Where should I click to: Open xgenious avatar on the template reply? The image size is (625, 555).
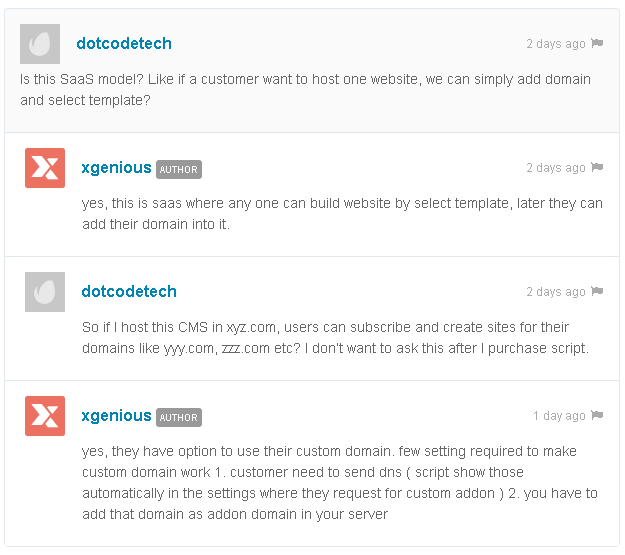pos(45,168)
